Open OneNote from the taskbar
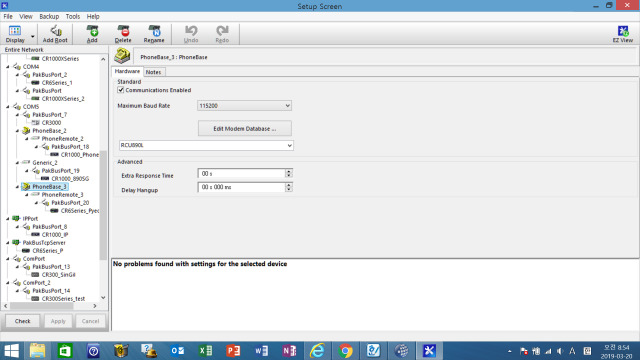This screenshot has width=640, height=360. (x=289, y=351)
